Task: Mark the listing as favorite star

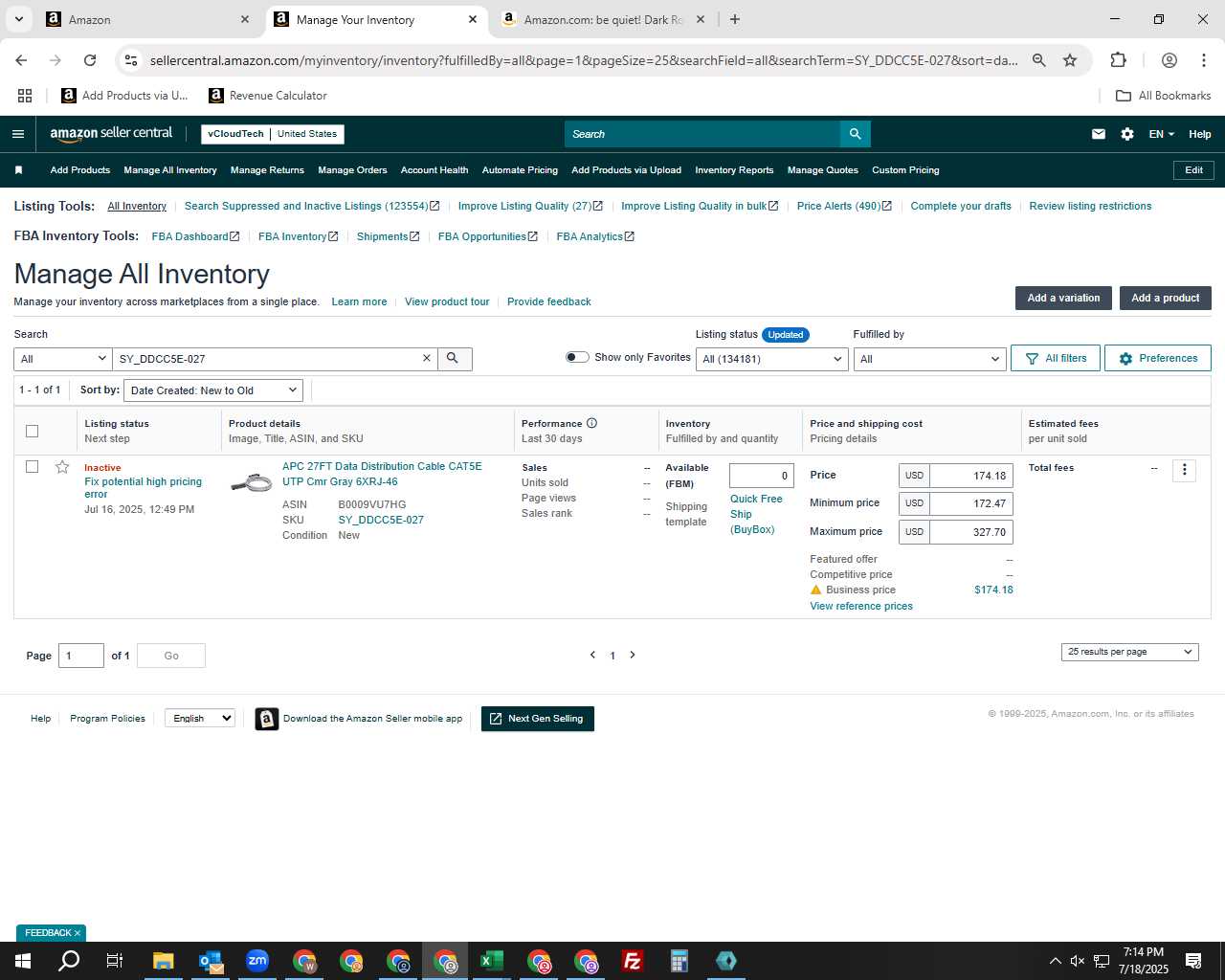Action: tap(62, 467)
